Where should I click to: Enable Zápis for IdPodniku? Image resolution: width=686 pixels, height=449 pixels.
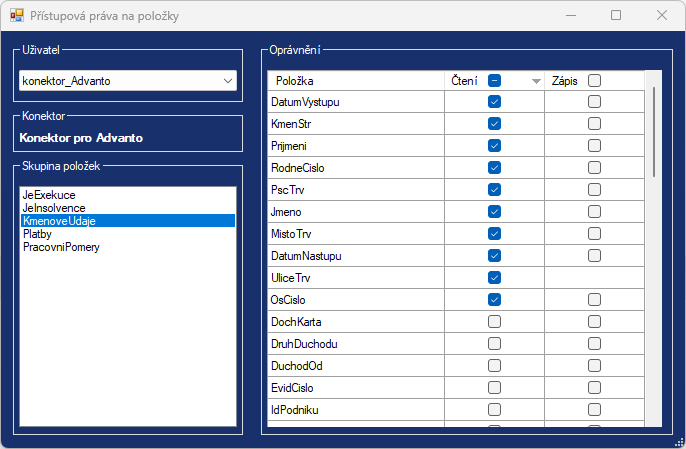594,410
